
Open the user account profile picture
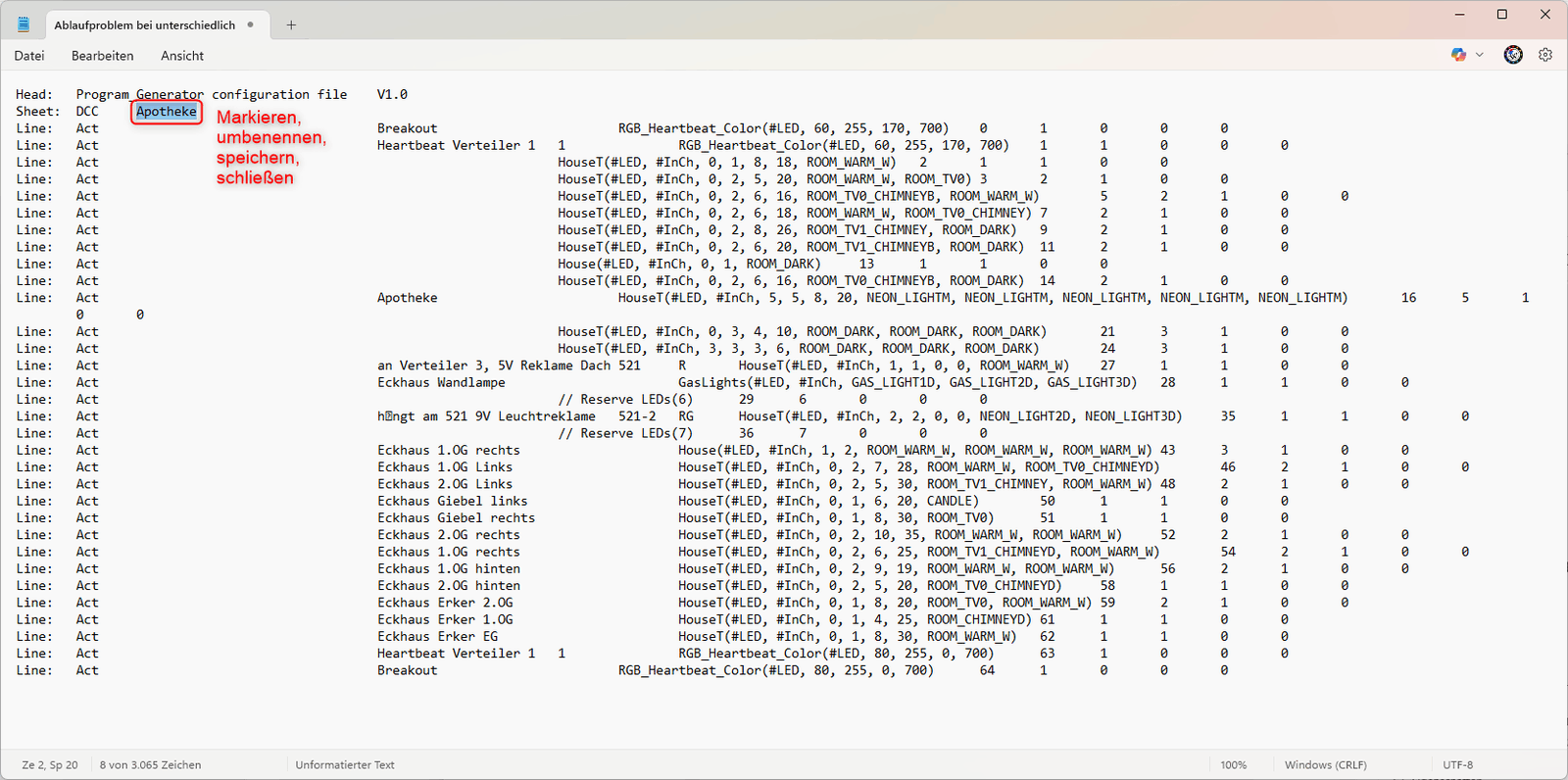[x=1513, y=55]
